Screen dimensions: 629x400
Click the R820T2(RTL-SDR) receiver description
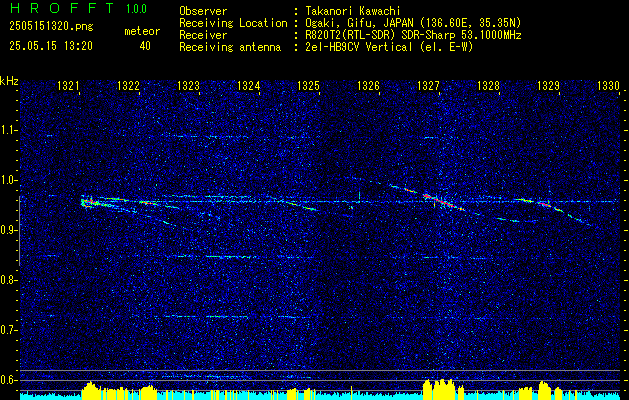pos(413,35)
